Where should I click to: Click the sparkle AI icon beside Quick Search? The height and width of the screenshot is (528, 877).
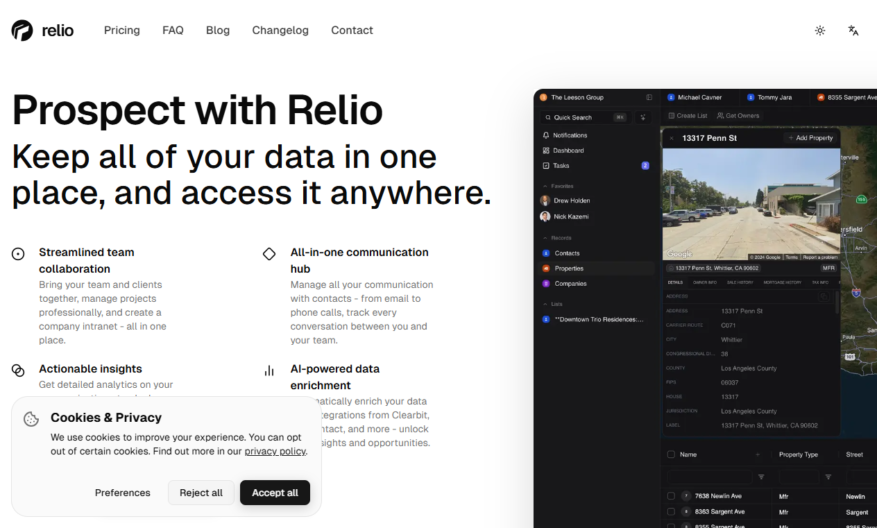coord(643,117)
